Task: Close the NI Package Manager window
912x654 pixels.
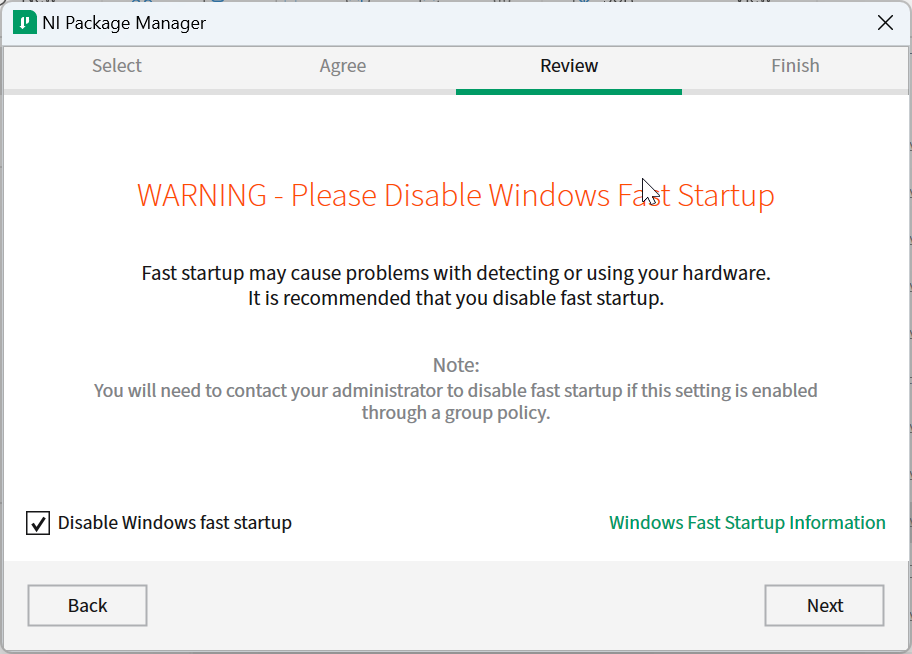Action: point(885,22)
